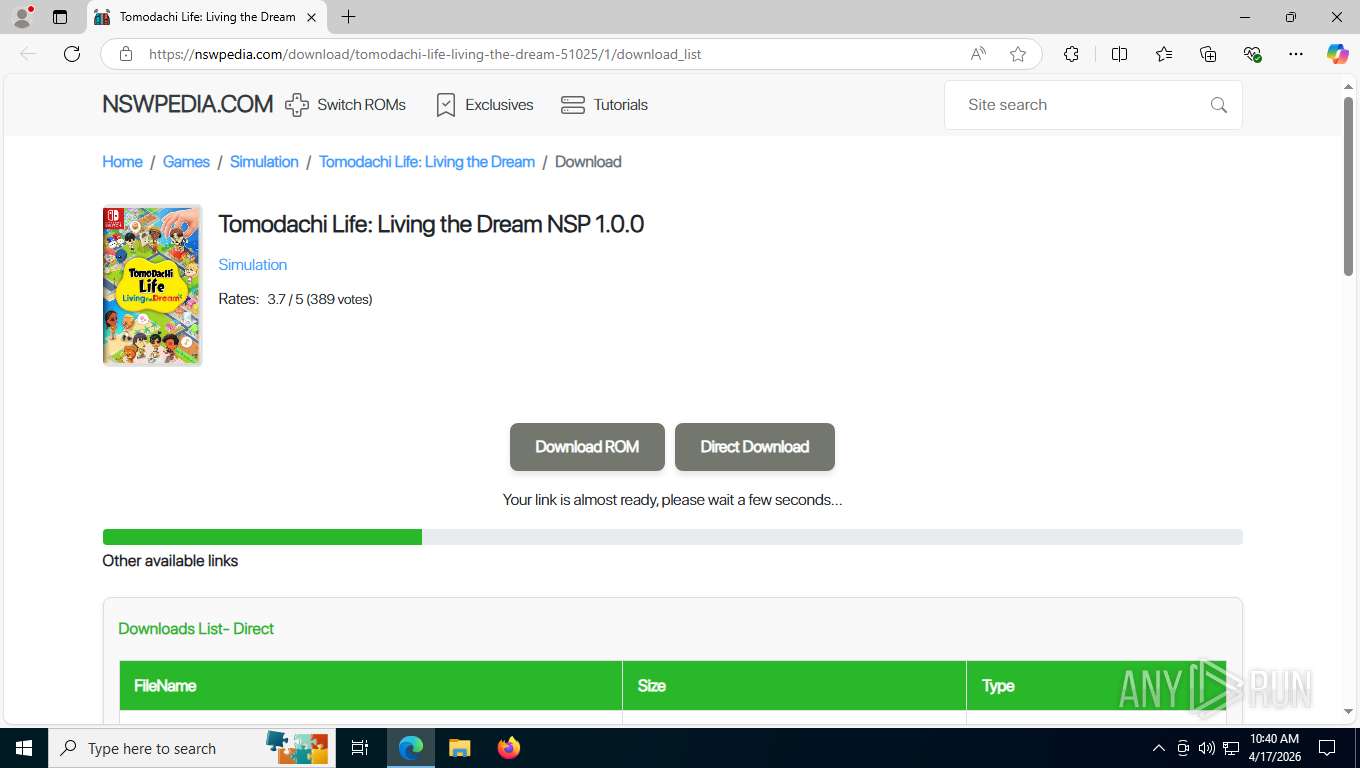1360x768 pixels.
Task: Open the Windows Start menu
Action: point(23,748)
